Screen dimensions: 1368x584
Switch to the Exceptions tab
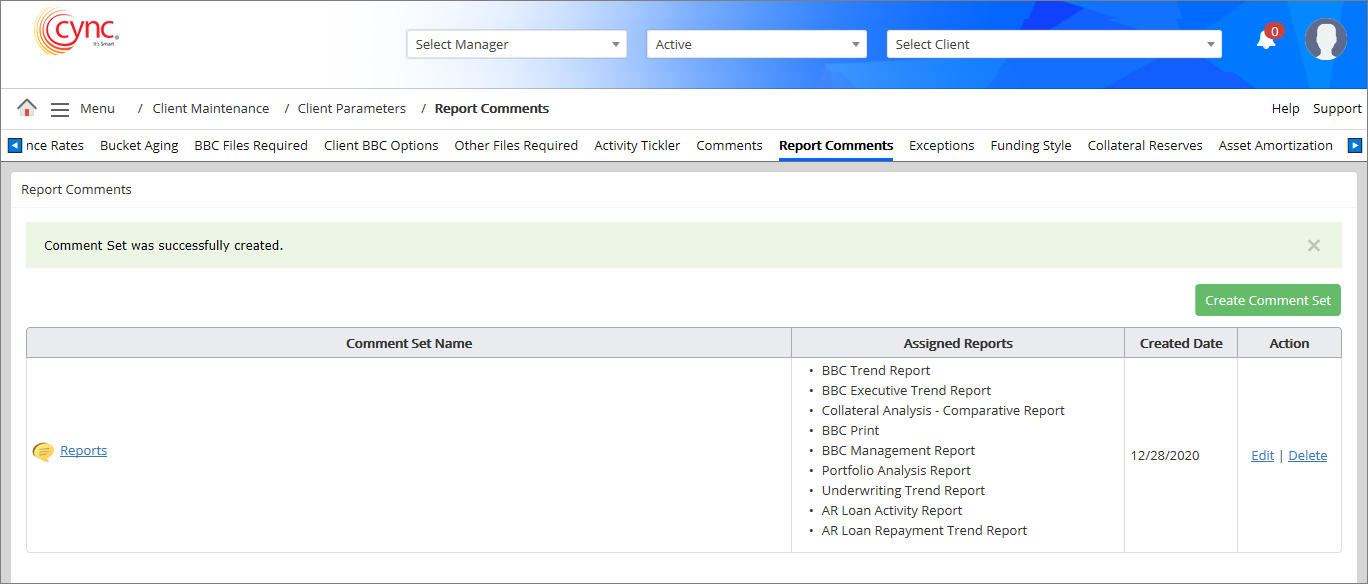[x=941, y=145]
